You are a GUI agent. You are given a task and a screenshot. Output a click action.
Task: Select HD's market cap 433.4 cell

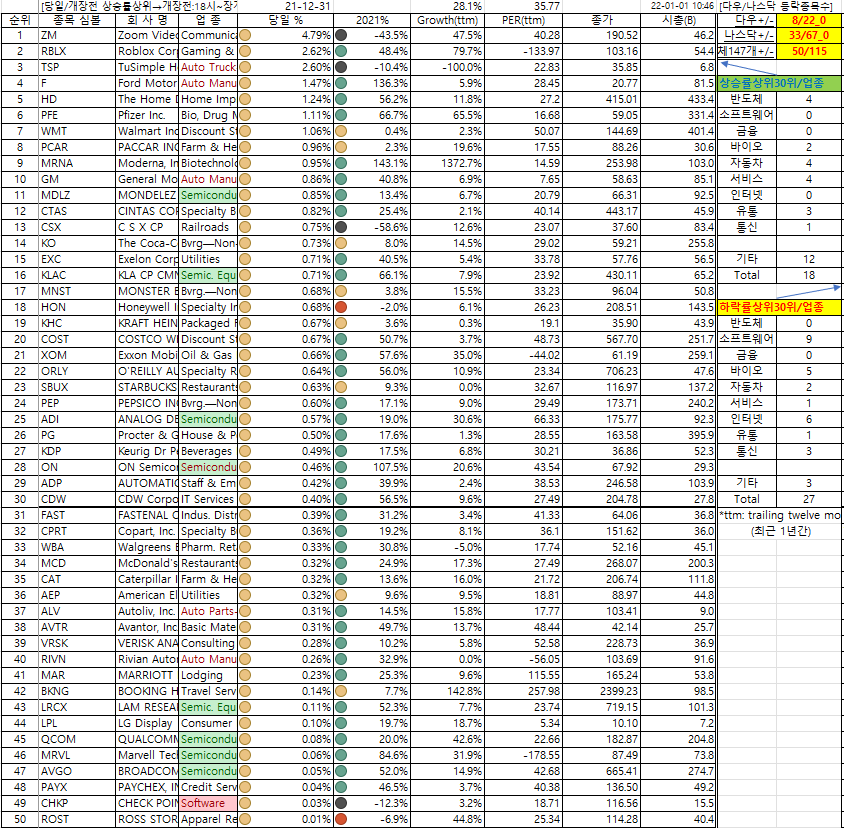coord(678,100)
